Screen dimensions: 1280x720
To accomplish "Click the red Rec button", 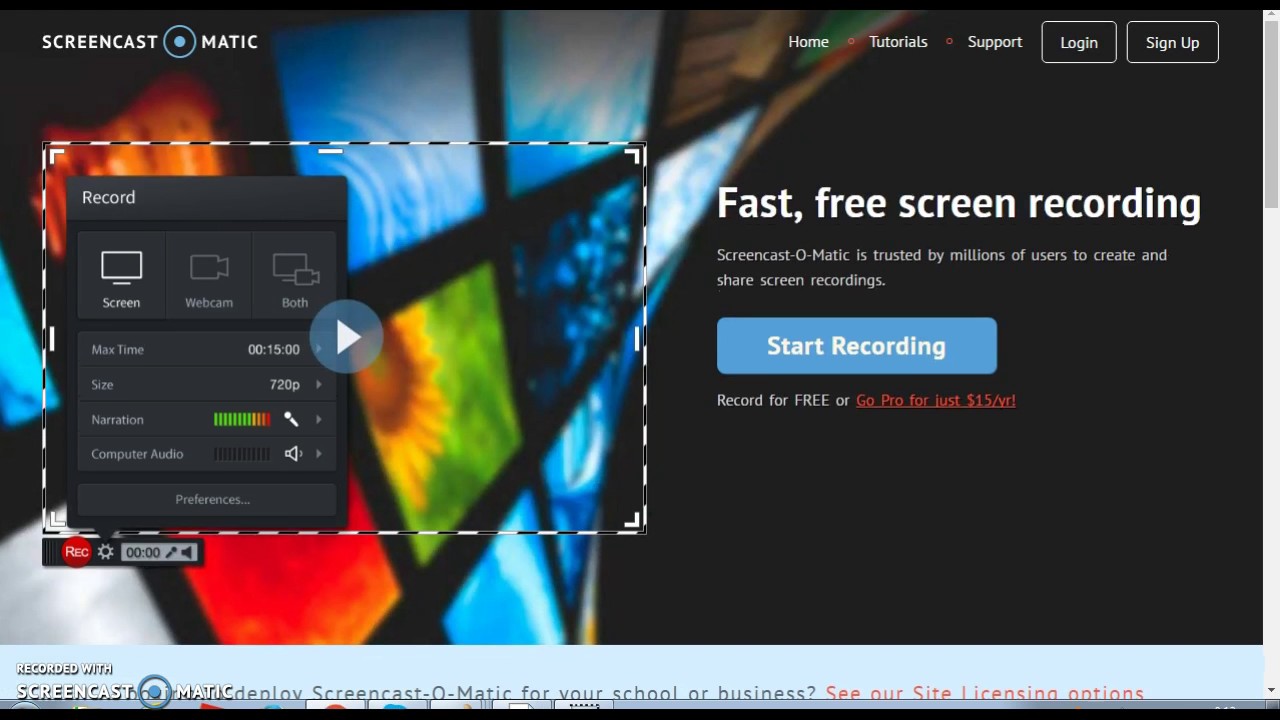I will [x=76, y=552].
